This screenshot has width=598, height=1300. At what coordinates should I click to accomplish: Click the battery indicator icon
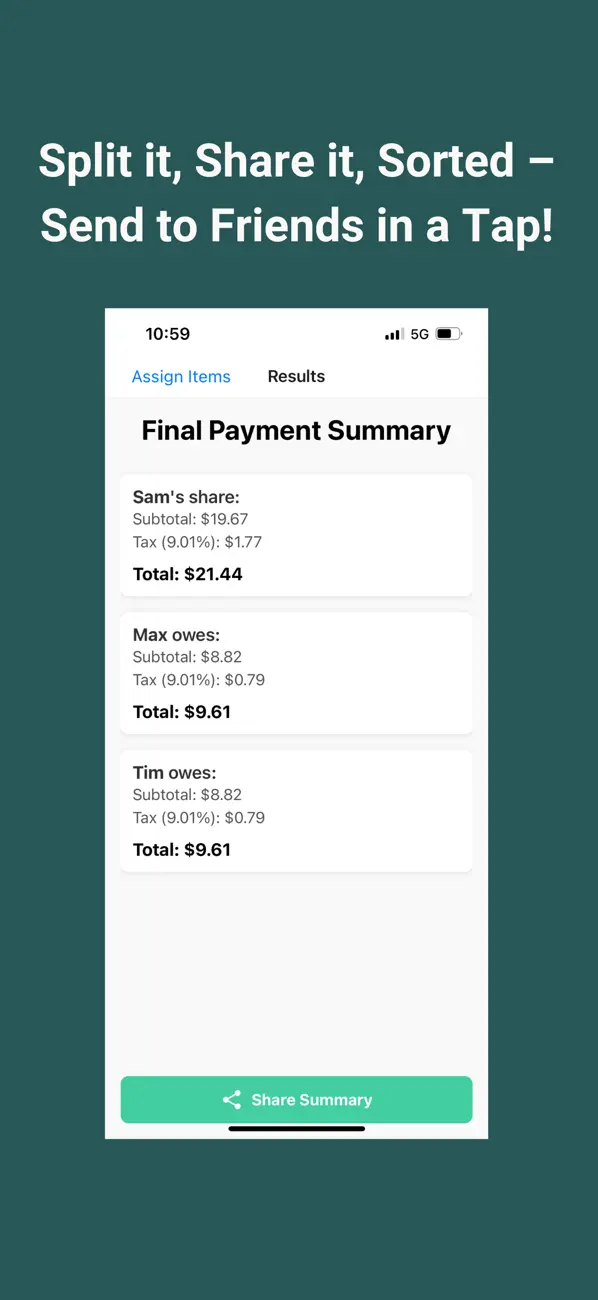447,333
